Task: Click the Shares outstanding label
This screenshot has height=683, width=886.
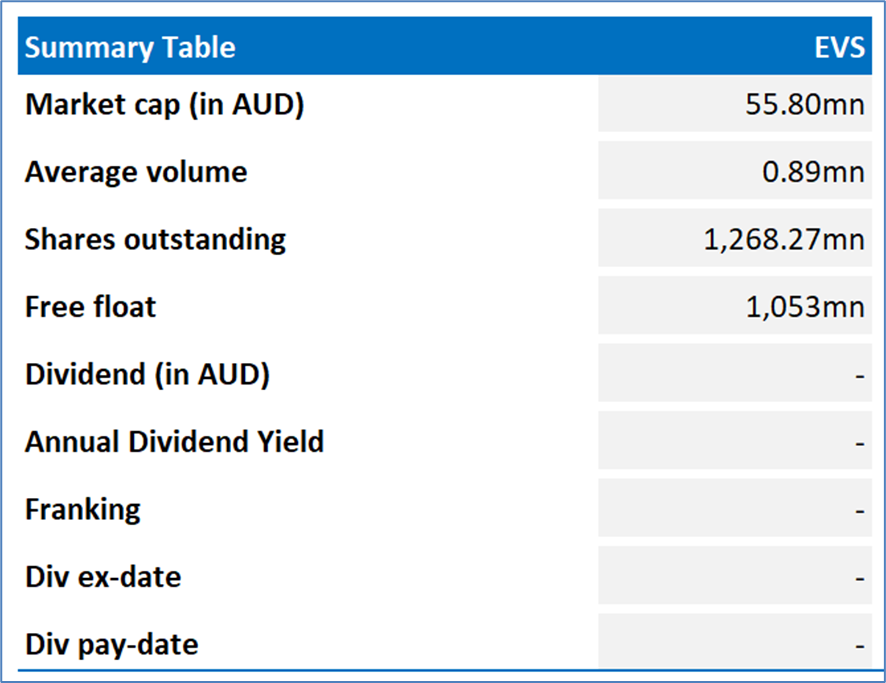Action: 155,240
